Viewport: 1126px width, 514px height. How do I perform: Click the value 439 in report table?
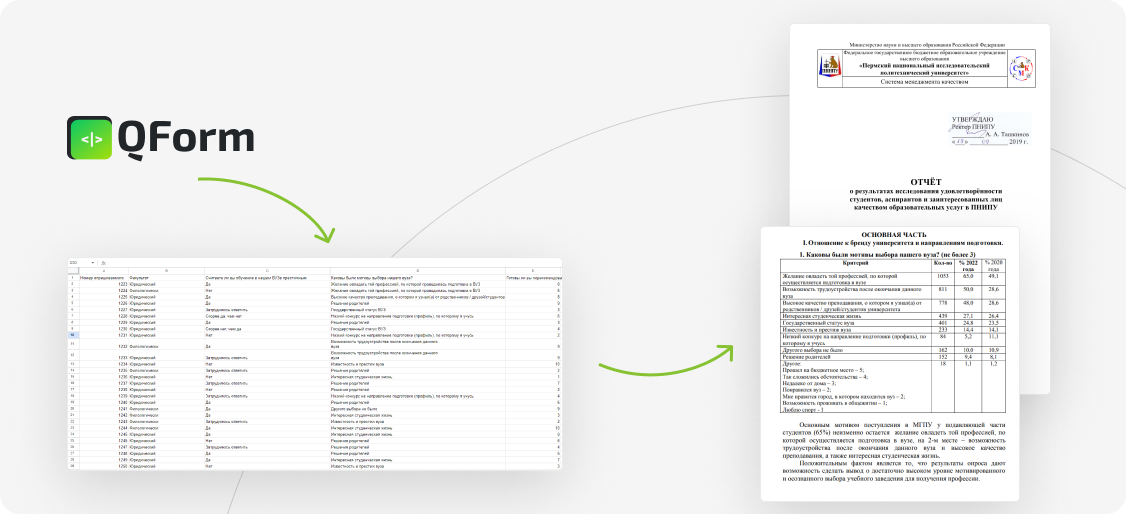click(x=943, y=316)
